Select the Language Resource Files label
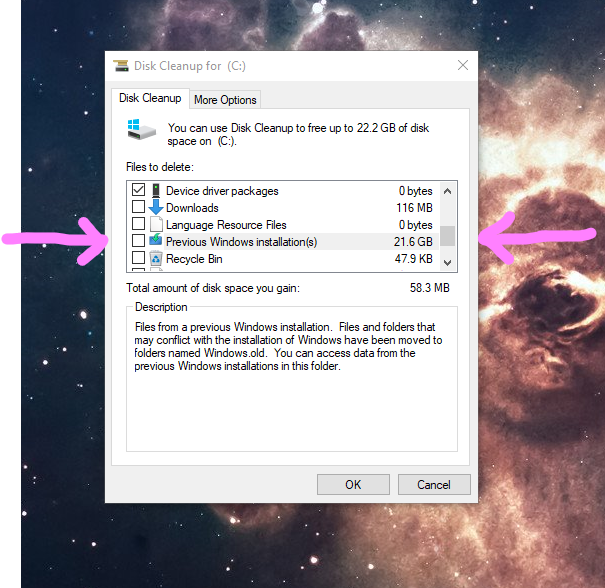Image resolution: width=605 pixels, height=588 pixels. coord(226,225)
